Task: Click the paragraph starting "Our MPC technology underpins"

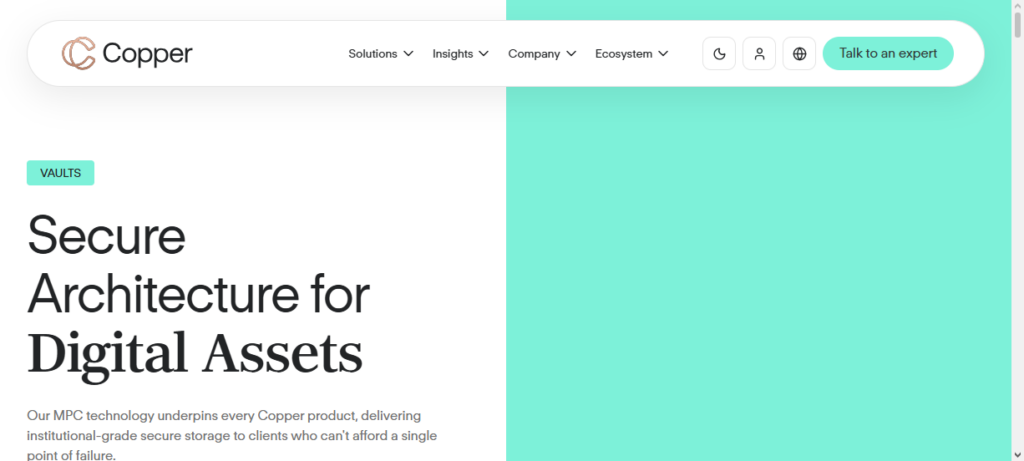Action: coord(232,436)
